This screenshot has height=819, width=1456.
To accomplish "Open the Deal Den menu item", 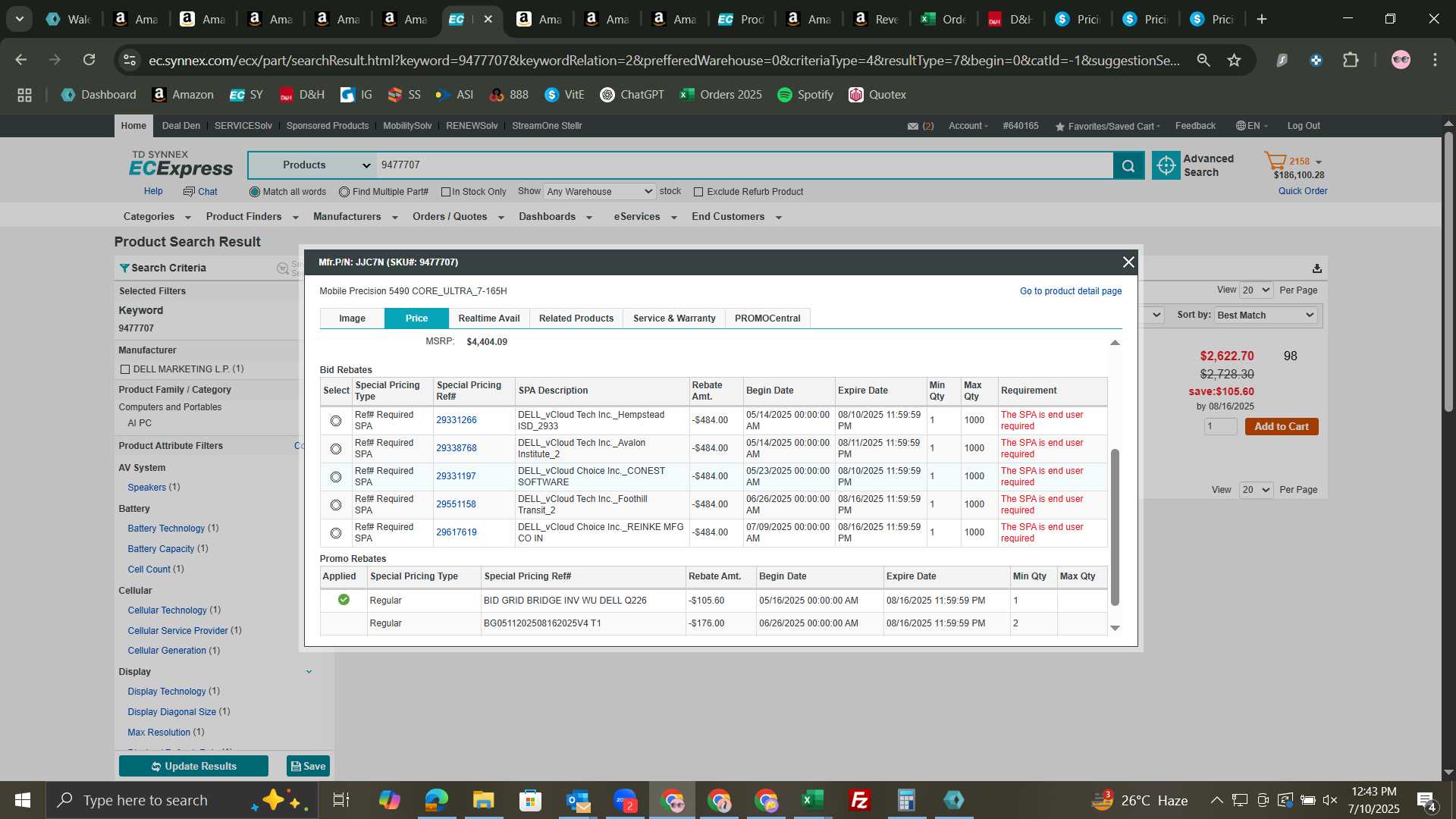I will [x=181, y=126].
